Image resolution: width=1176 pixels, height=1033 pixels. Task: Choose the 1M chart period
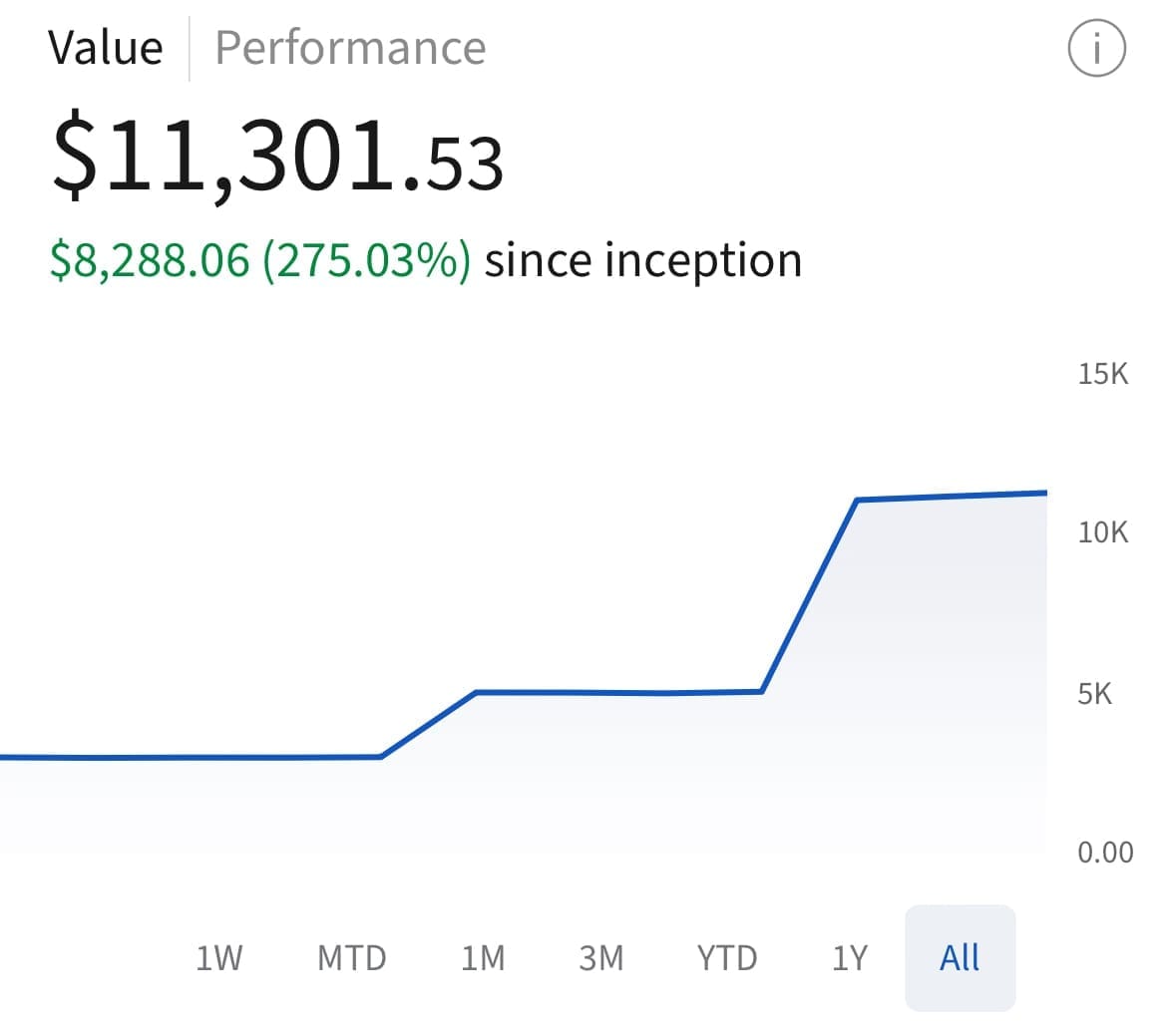click(x=483, y=958)
